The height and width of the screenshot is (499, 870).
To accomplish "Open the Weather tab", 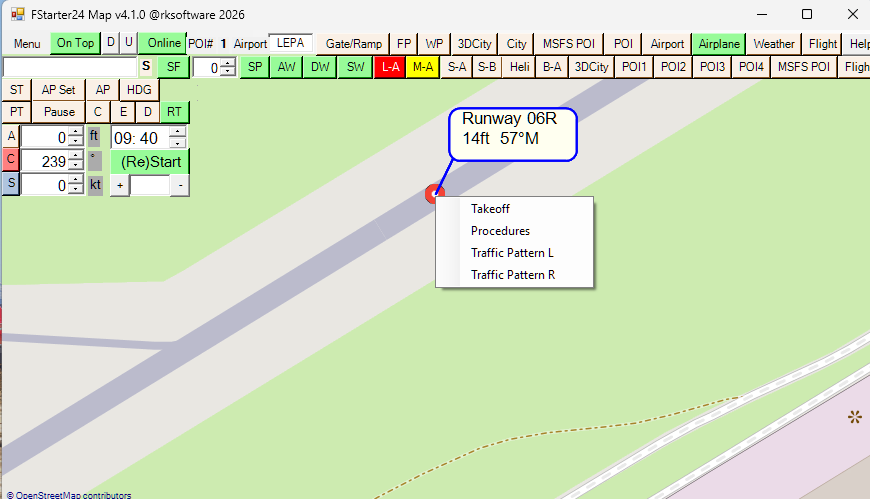I will pyautogui.click(x=773, y=44).
